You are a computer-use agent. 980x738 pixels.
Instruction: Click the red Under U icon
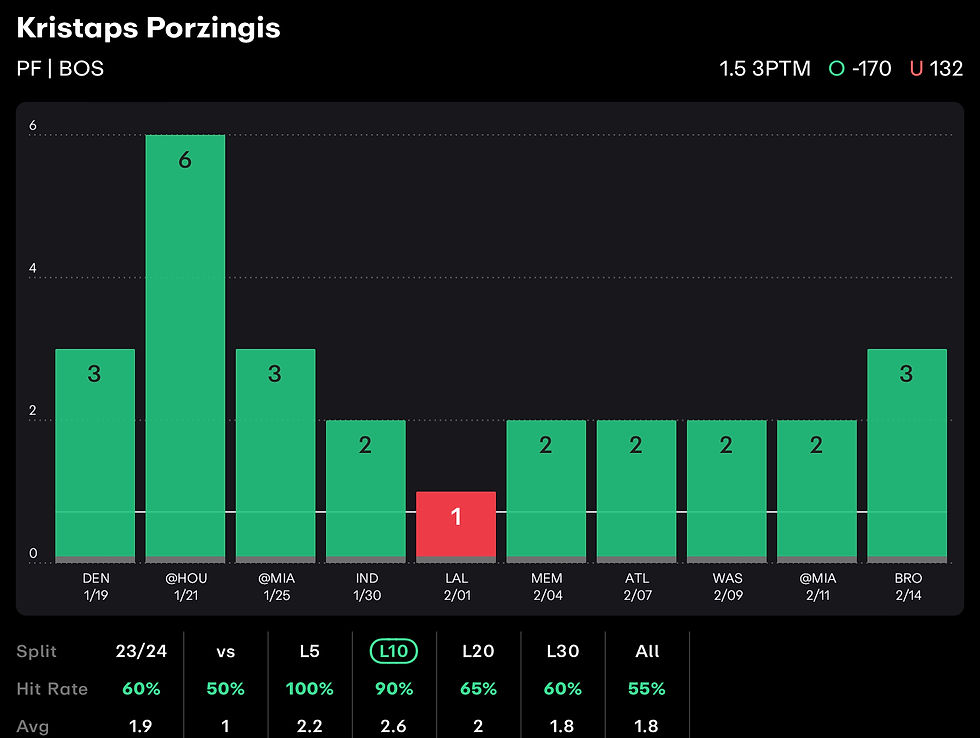916,69
